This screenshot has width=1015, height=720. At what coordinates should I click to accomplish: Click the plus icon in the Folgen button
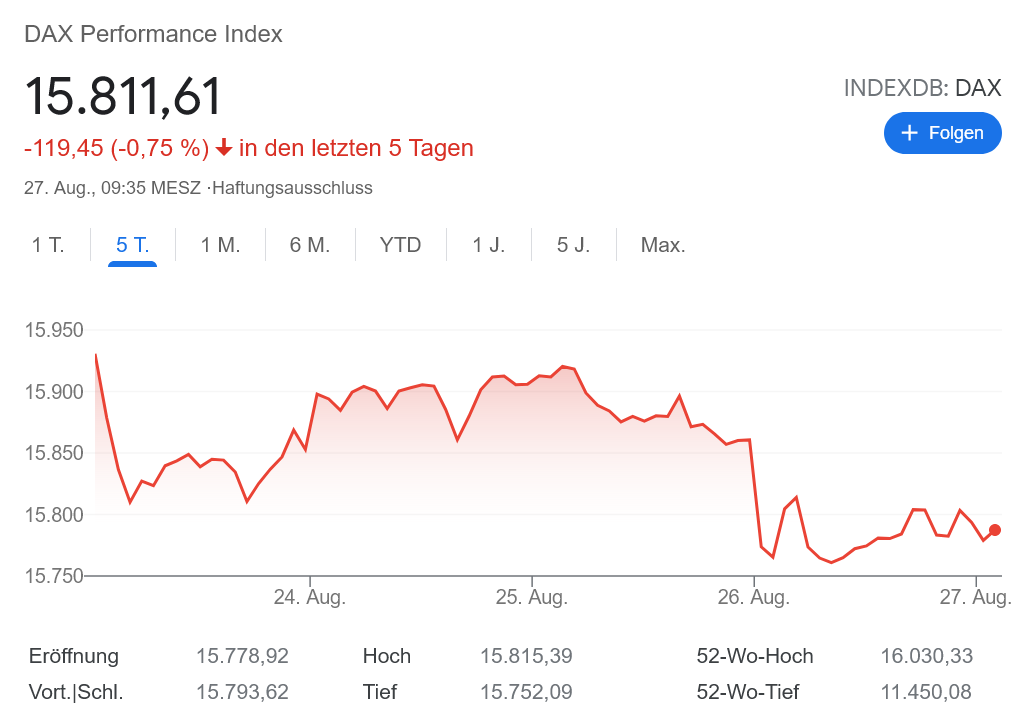coord(912,132)
